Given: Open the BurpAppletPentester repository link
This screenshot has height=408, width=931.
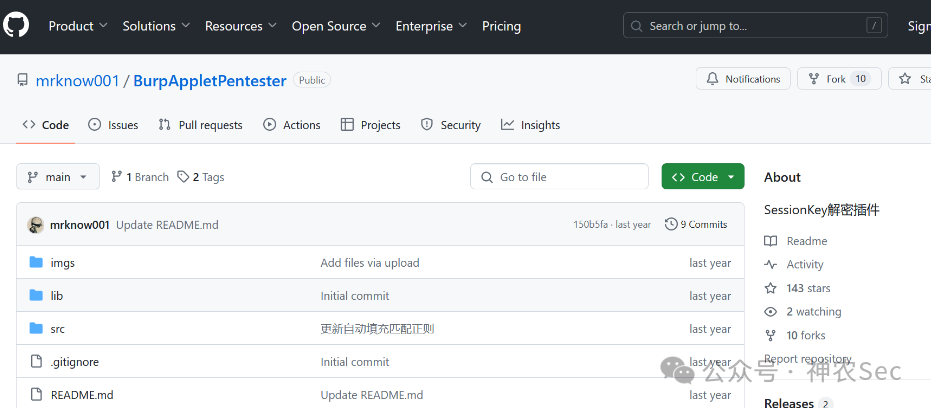Looking at the screenshot, I should 210,81.
